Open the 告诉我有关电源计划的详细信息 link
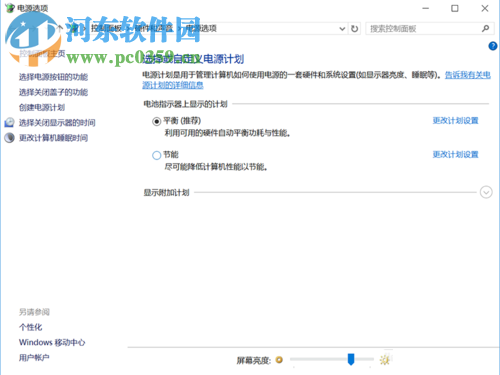The image size is (500, 375). coord(468,75)
